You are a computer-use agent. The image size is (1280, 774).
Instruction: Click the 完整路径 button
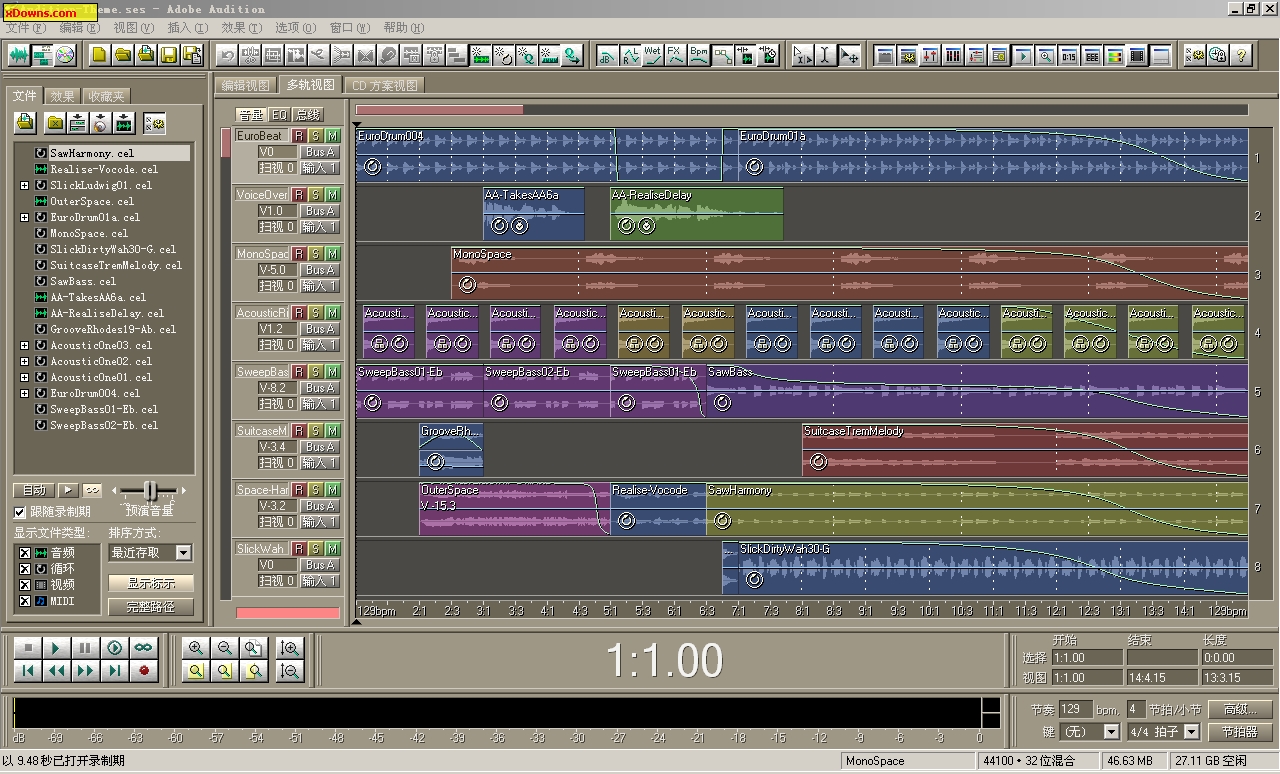[x=151, y=606]
